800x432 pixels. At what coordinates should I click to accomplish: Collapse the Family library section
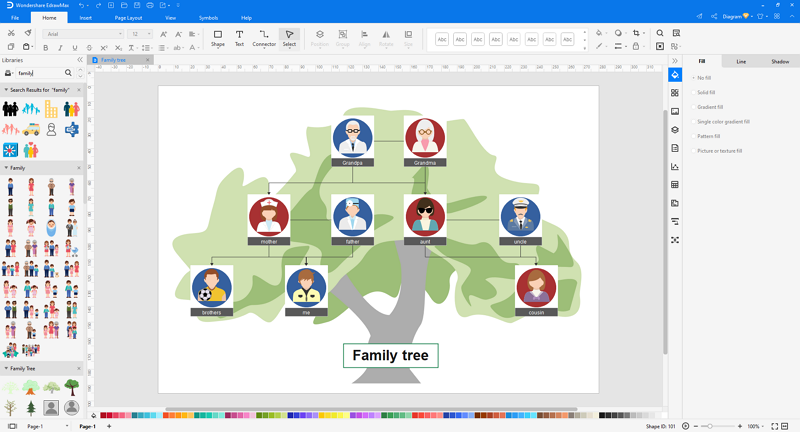(6, 168)
